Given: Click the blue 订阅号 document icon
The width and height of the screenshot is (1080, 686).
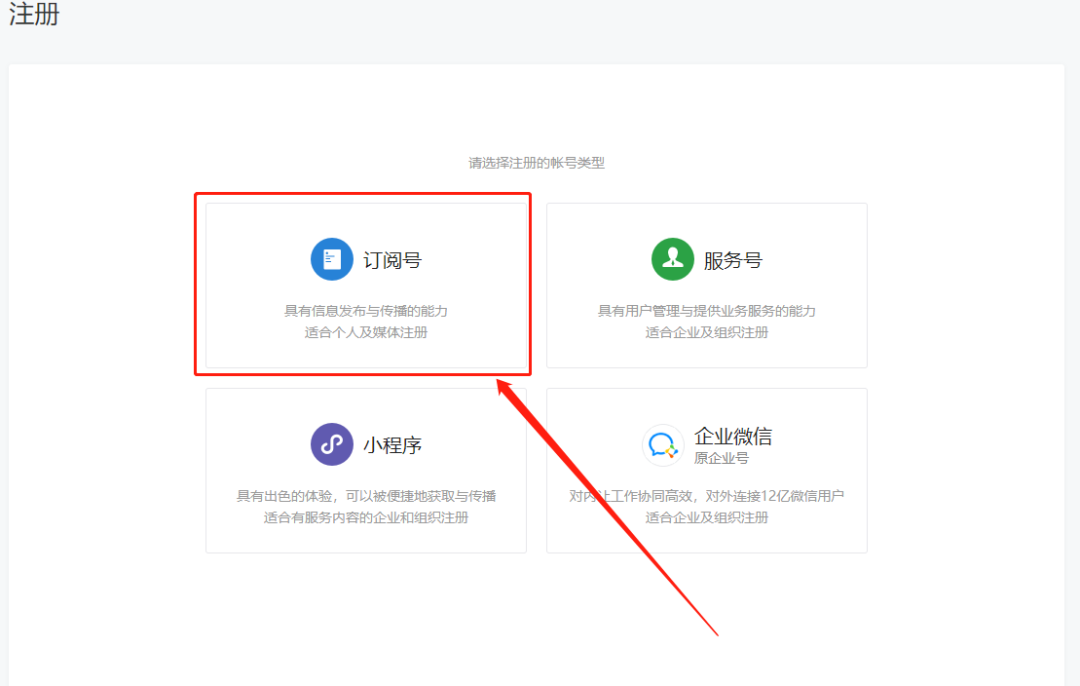Looking at the screenshot, I should (x=332, y=259).
